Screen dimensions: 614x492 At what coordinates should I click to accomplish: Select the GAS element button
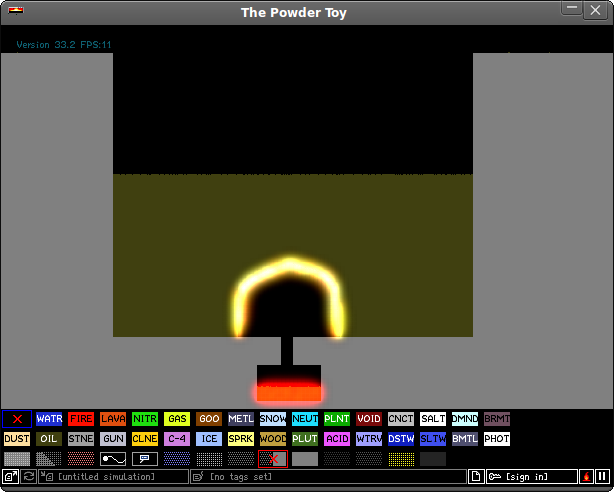[177, 419]
